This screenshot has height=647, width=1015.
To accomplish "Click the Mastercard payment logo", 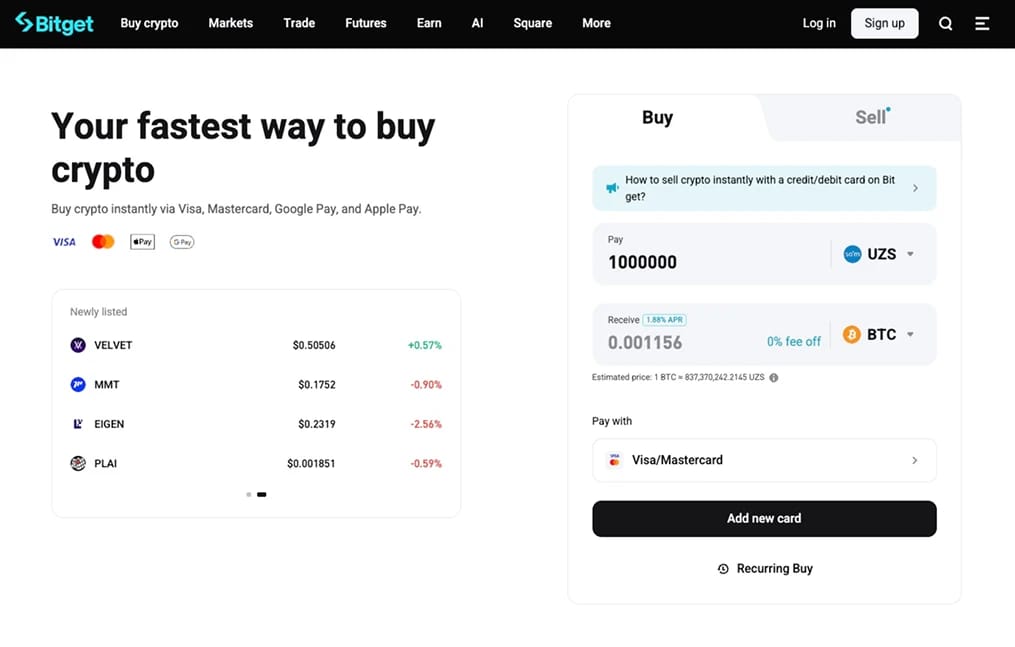I will tap(103, 242).
